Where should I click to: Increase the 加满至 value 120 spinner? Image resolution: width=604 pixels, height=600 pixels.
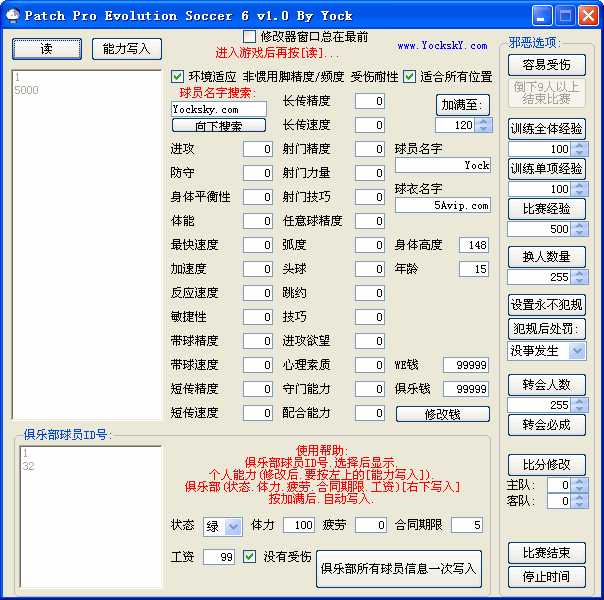(x=484, y=121)
